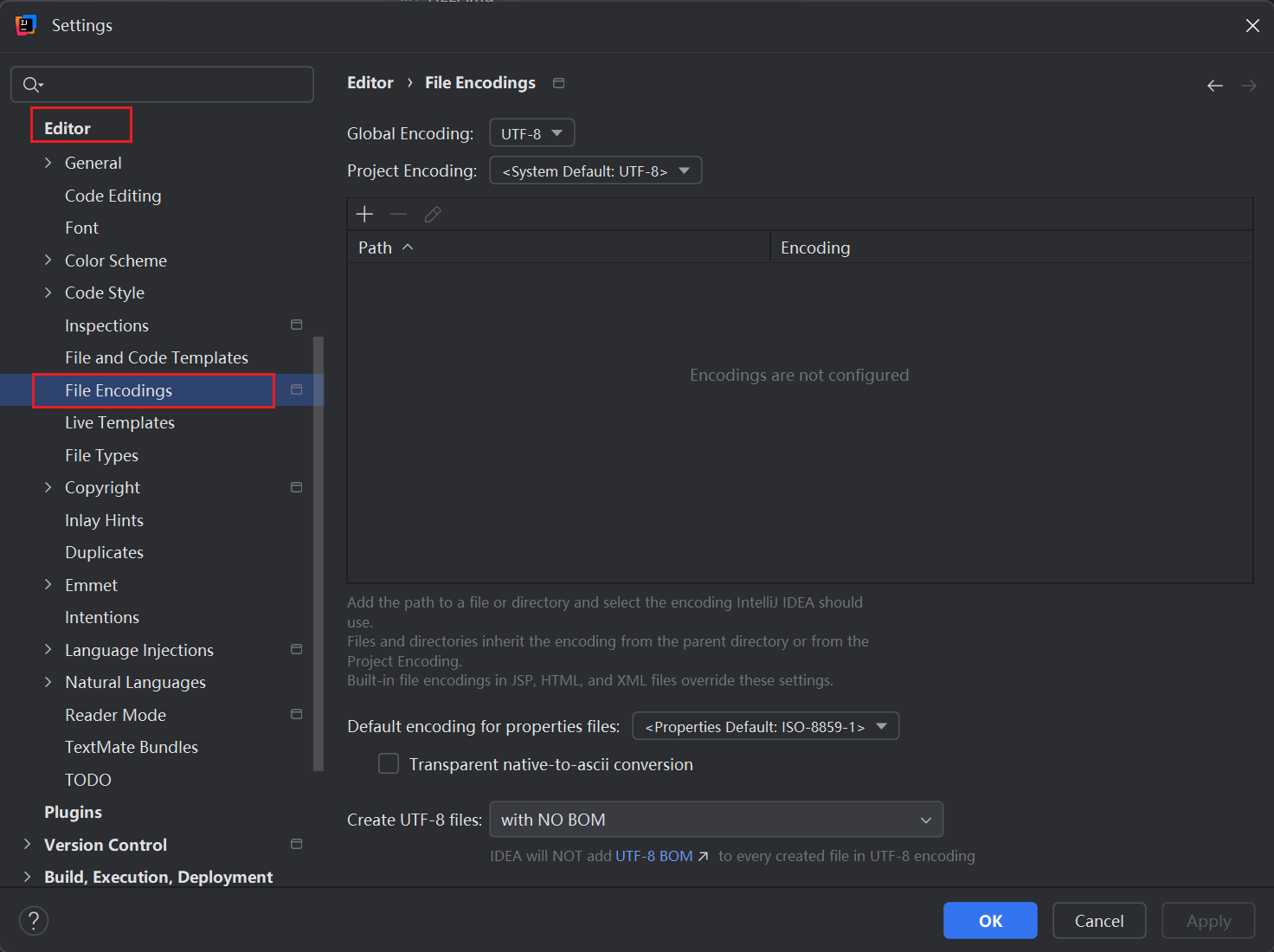The height and width of the screenshot is (952, 1274).
Task: Click the help question mark icon
Action: [x=34, y=920]
